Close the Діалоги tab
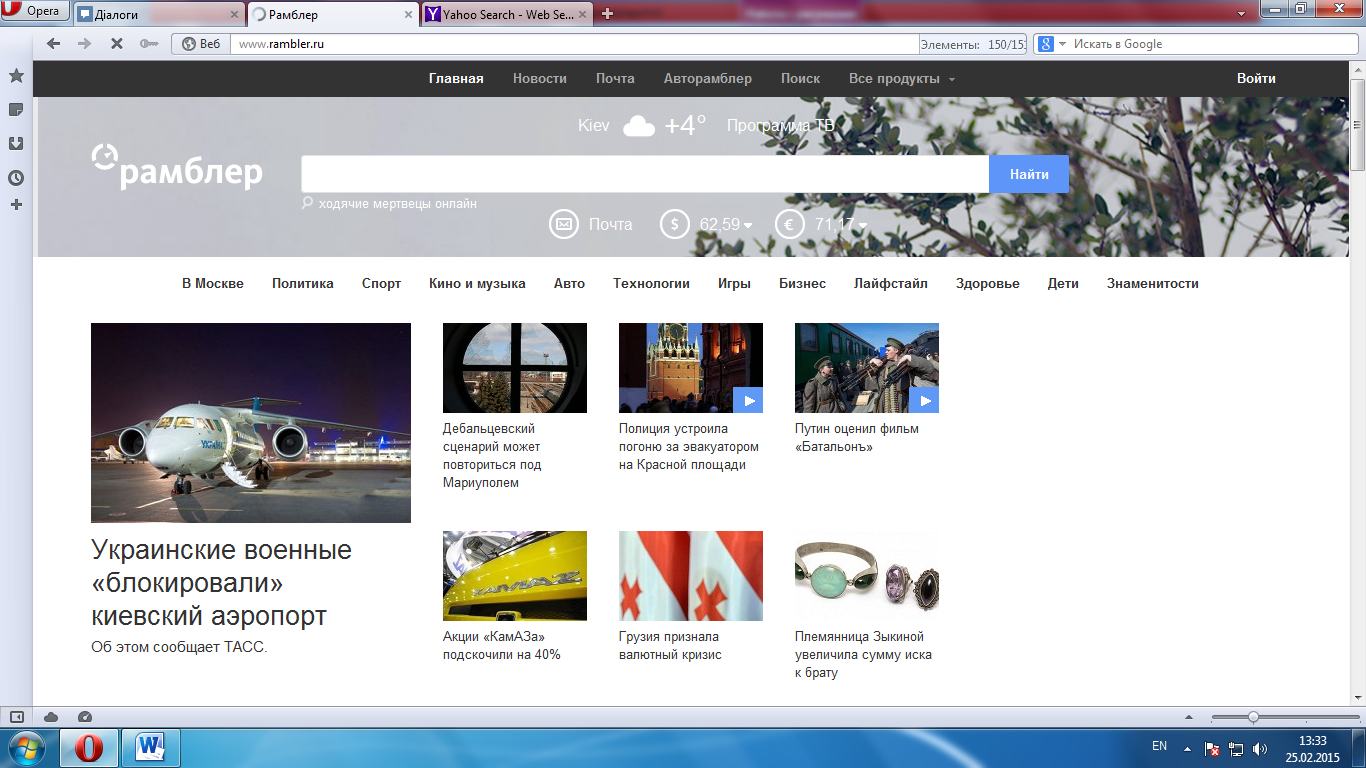 [235, 15]
